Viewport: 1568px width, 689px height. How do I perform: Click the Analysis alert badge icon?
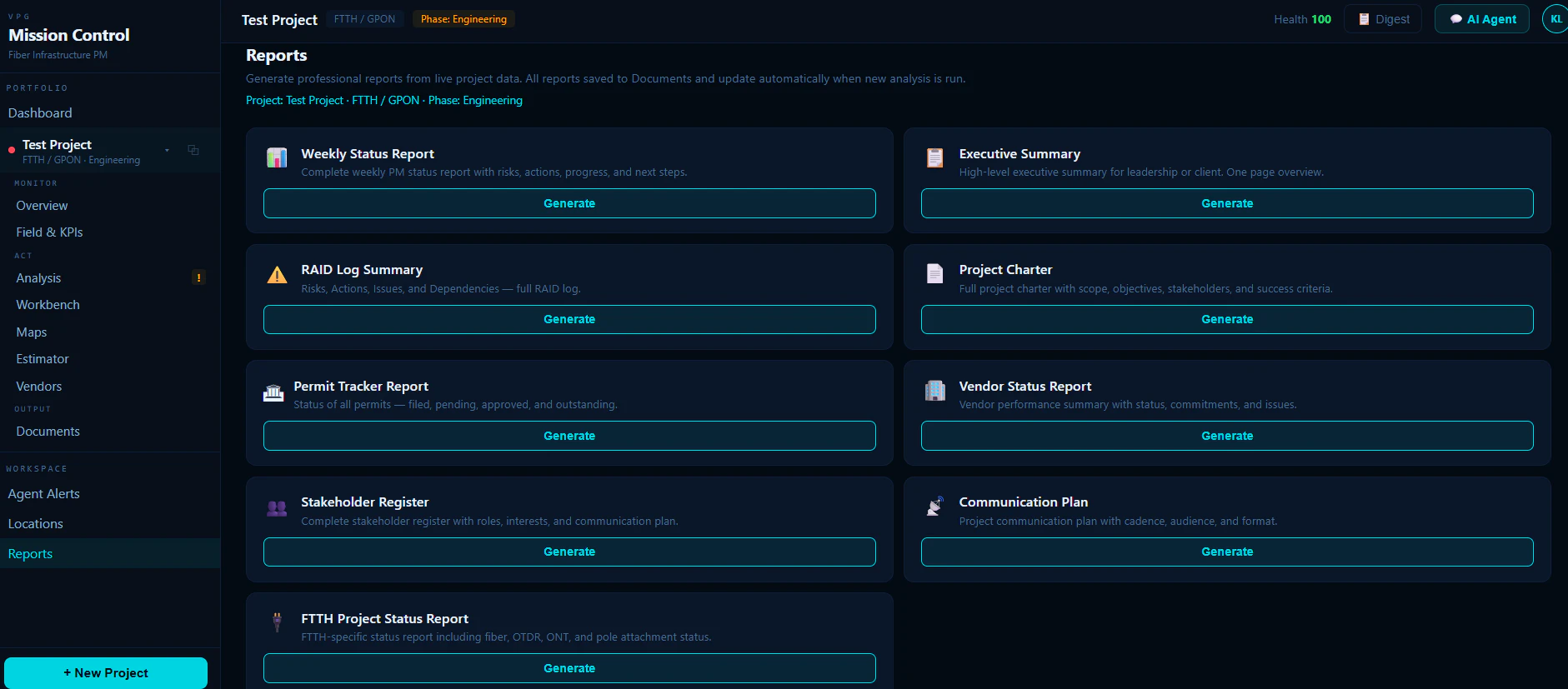tap(198, 277)
